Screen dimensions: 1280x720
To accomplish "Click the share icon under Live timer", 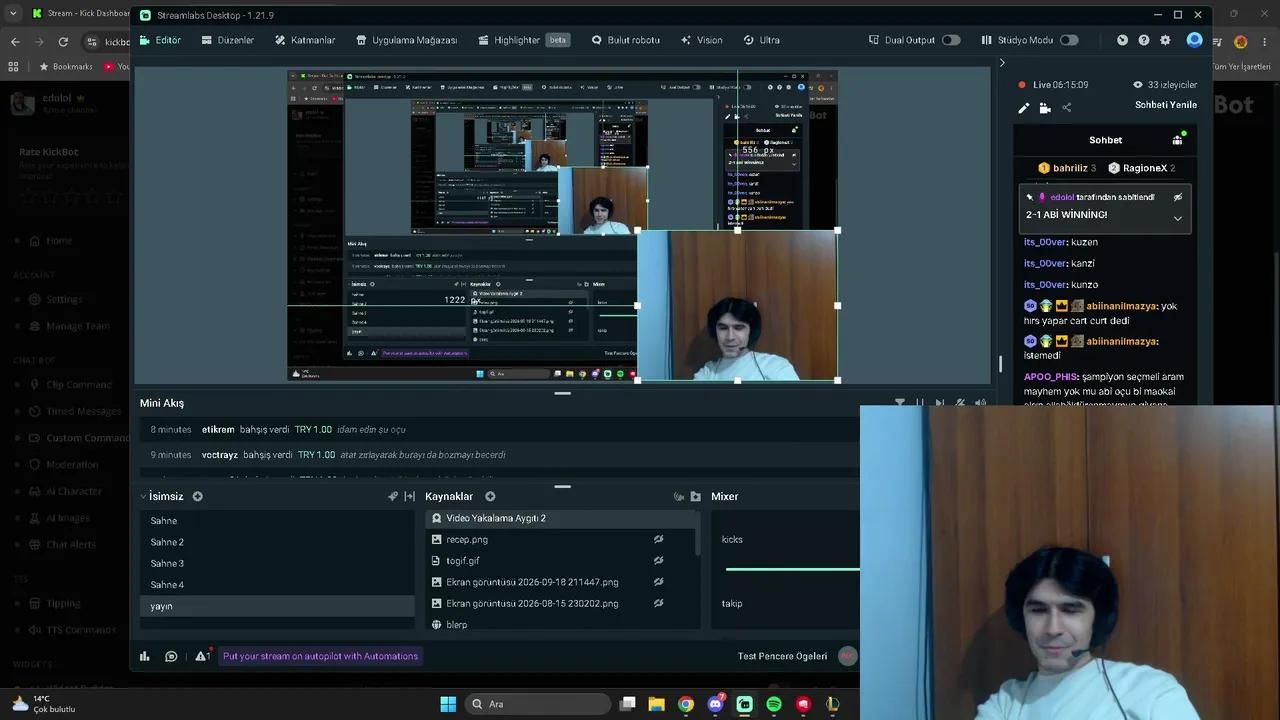I will (1066, 108).
